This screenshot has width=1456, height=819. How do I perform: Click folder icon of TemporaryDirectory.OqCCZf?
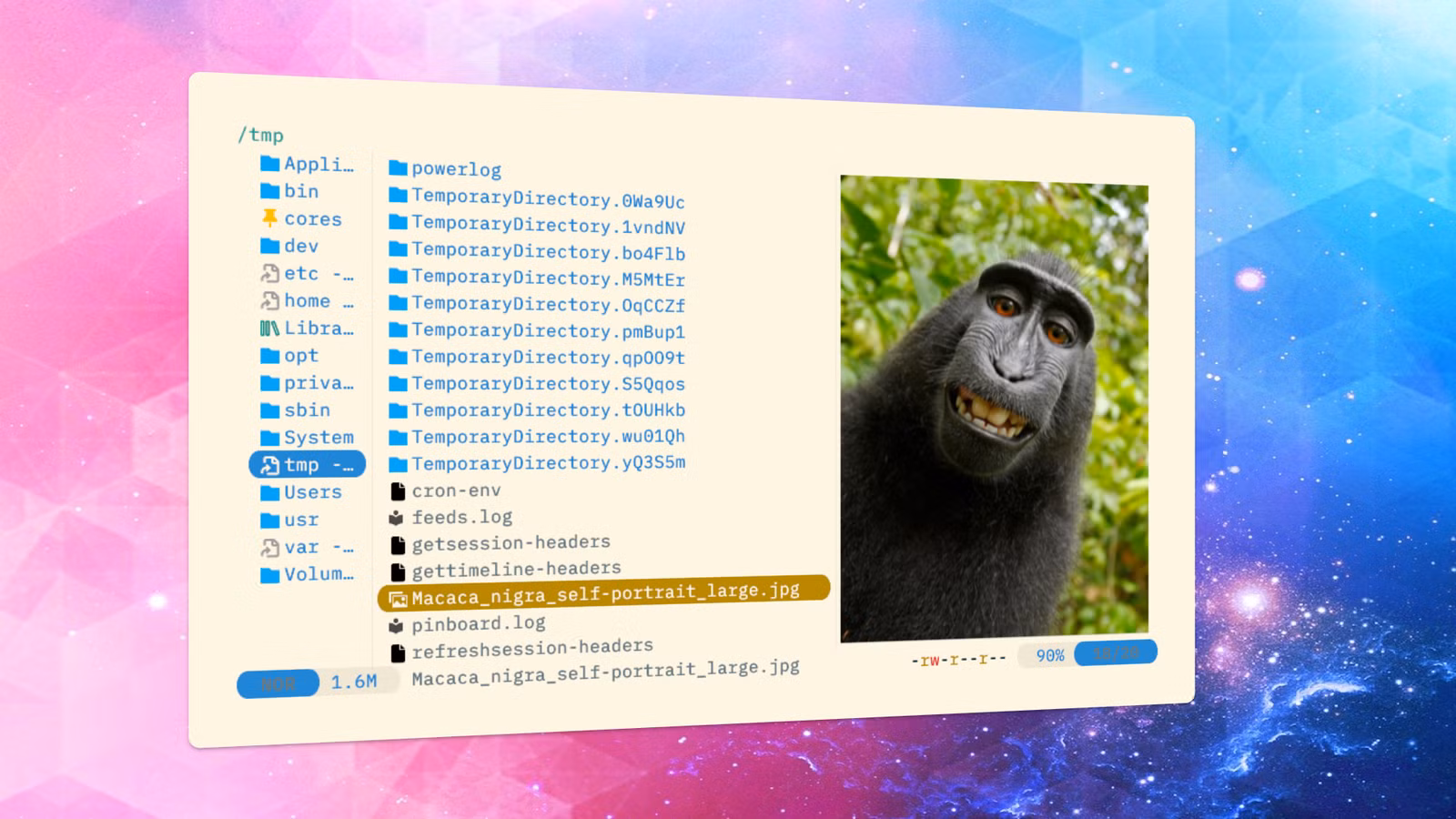(x=398, y=302)
